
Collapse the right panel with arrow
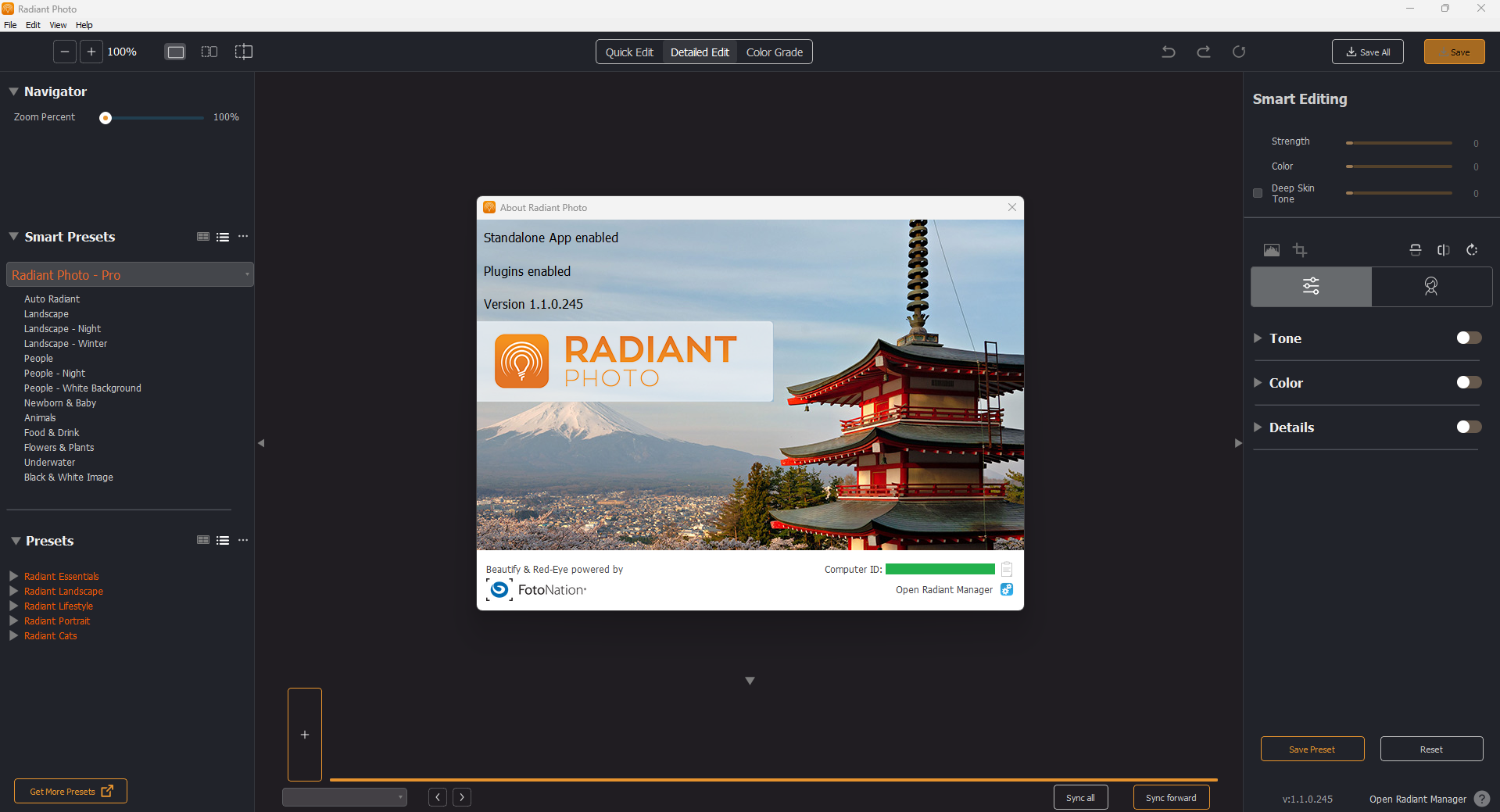[x=1238, y=443]
